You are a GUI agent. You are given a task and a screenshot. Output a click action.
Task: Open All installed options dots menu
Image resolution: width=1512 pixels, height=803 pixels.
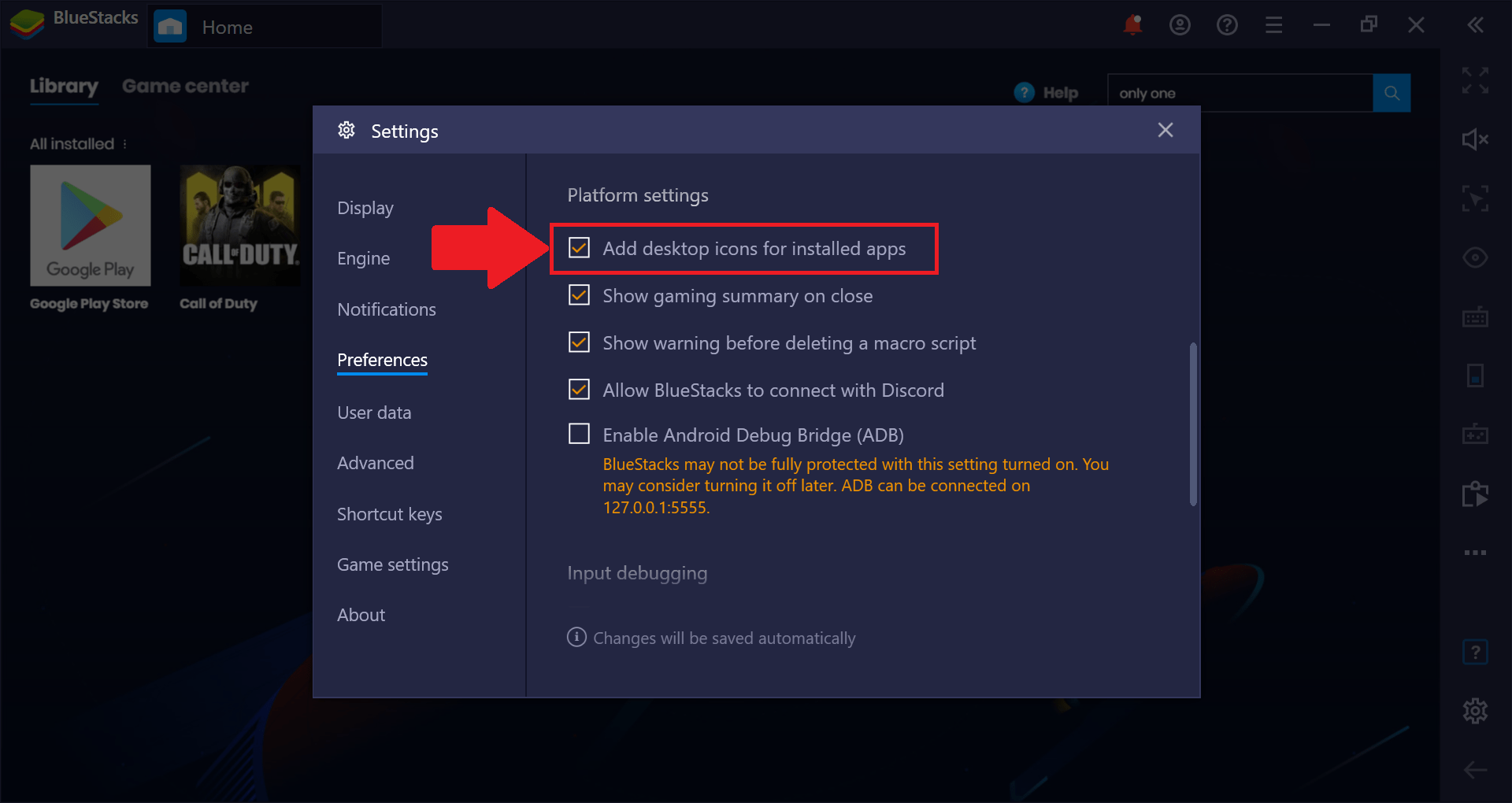(124, 144)
